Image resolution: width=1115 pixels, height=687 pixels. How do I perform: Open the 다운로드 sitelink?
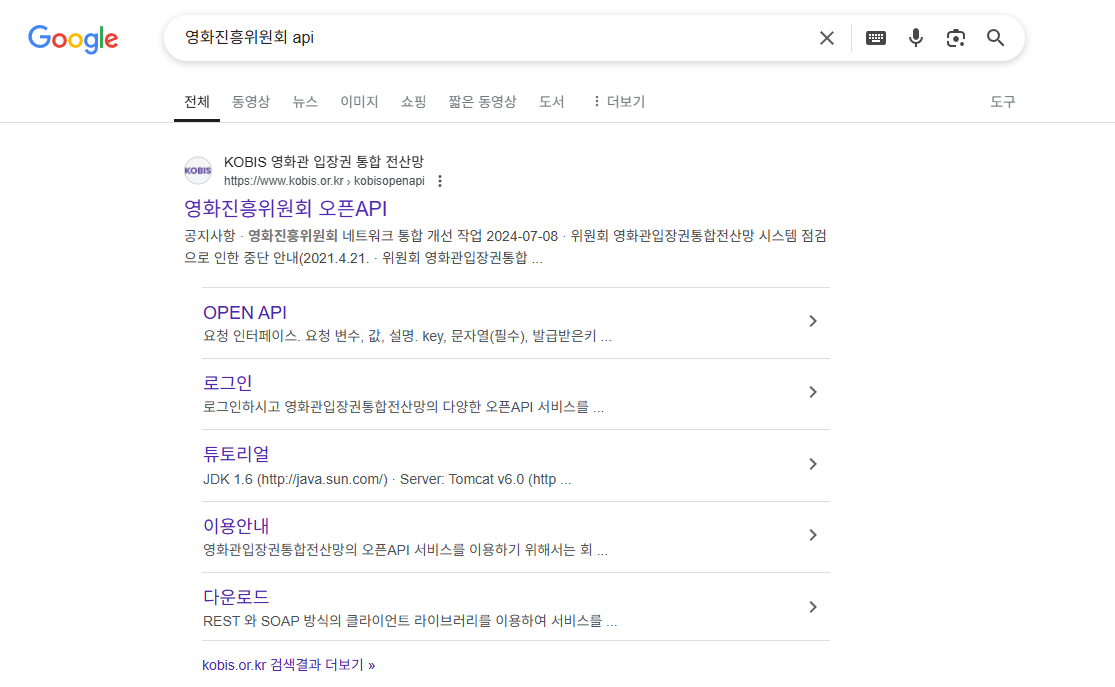click(236, 597)
